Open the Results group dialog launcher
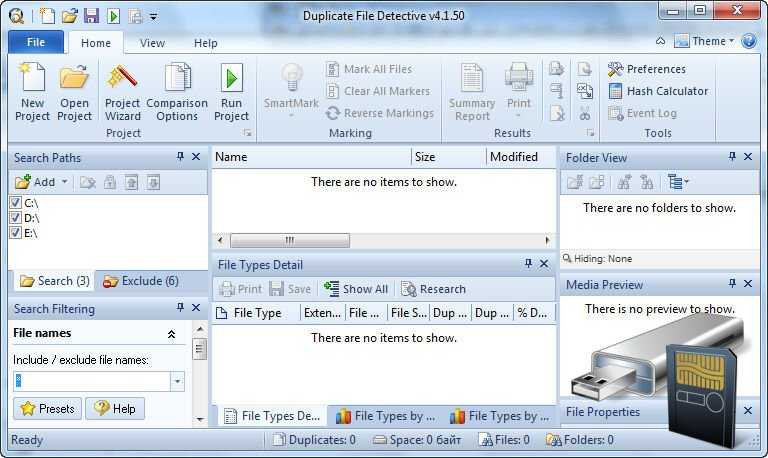 point(590,133)
